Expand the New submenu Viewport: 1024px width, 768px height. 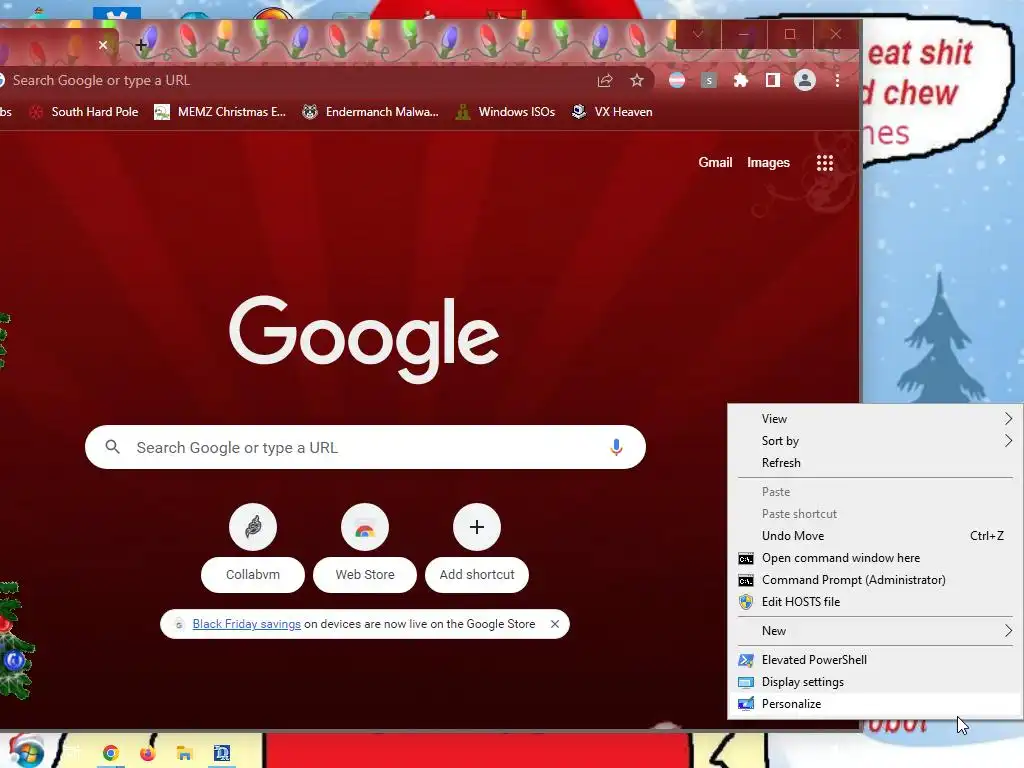tap(875, 631)
